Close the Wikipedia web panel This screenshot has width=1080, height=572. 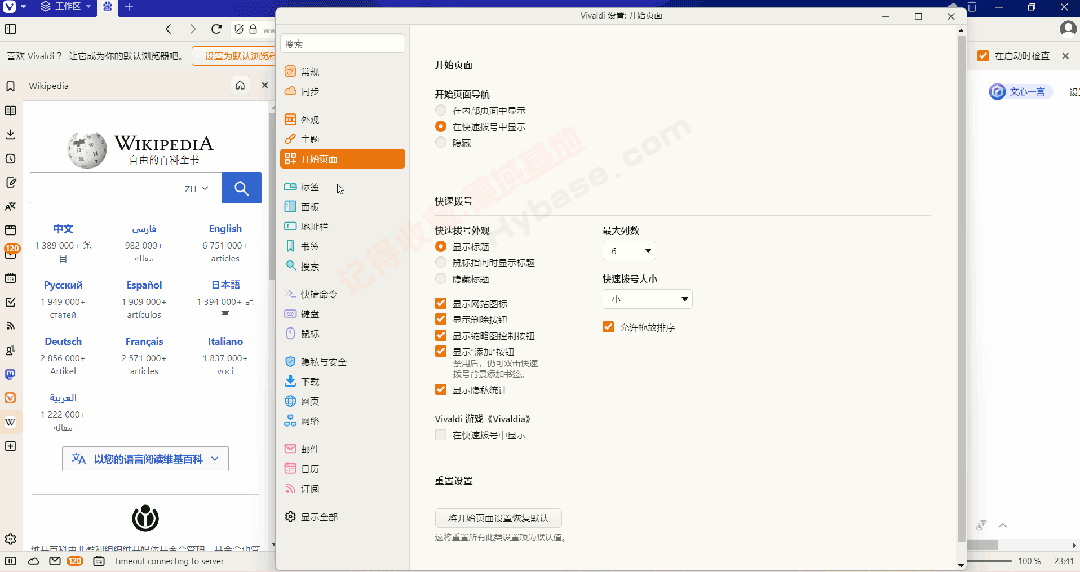(264, 85)
